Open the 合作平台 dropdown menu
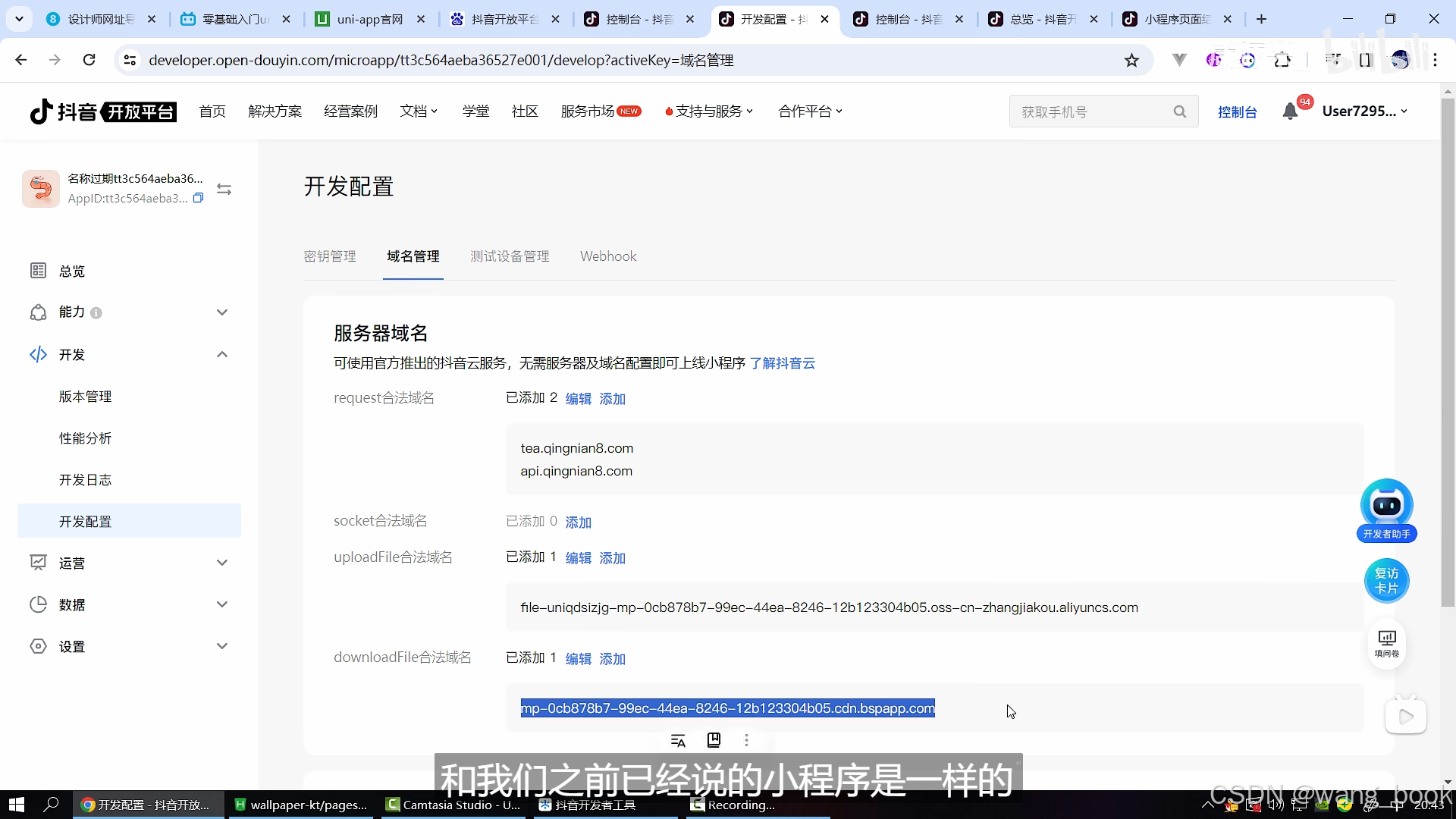 coord(810,111)
